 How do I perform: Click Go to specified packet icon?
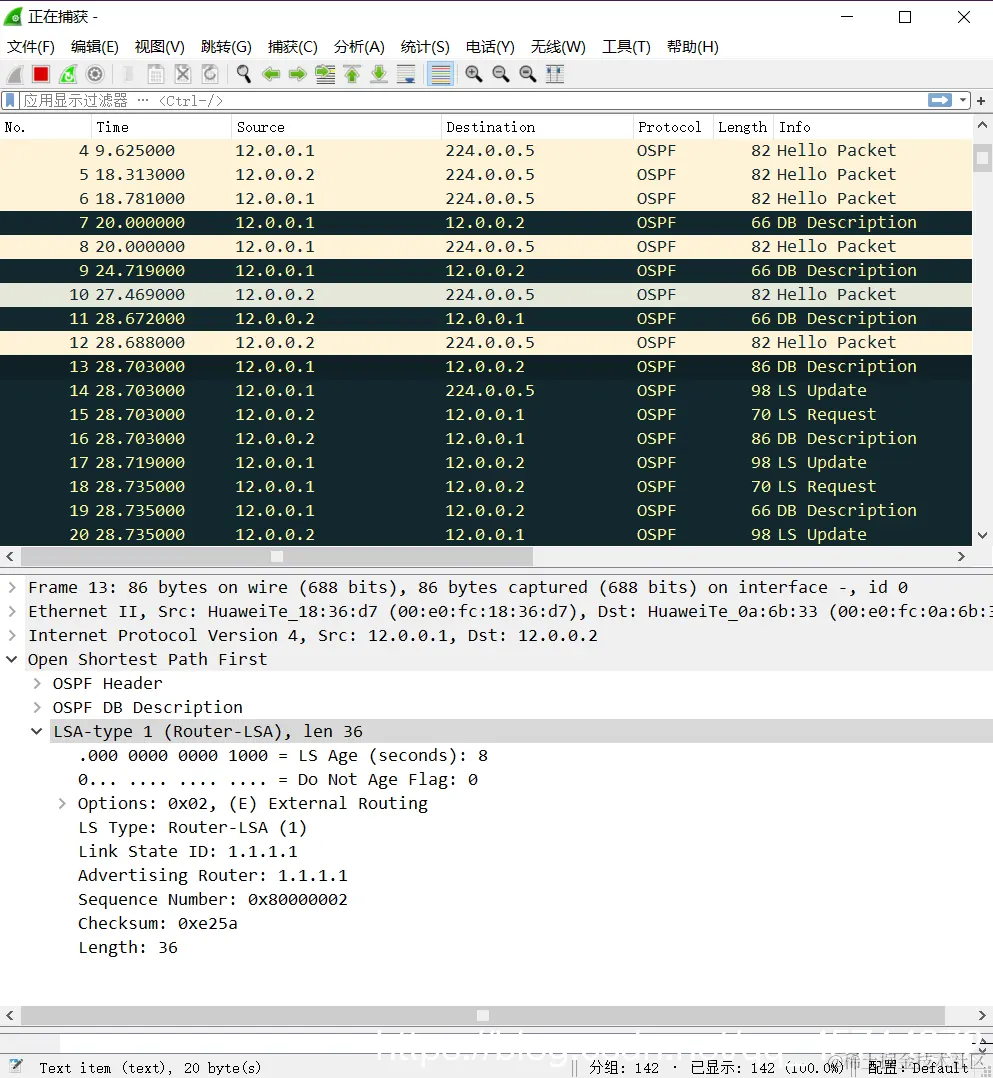pos(325,74)
